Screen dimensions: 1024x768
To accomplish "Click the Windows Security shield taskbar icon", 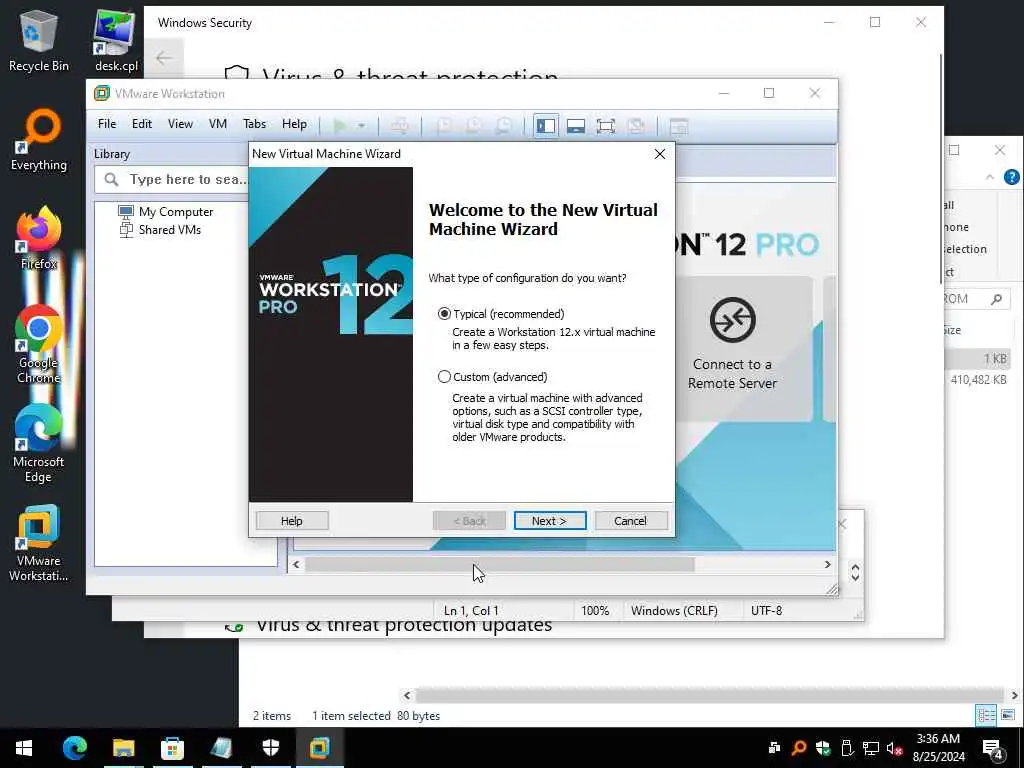I will (x=270, y=748).
